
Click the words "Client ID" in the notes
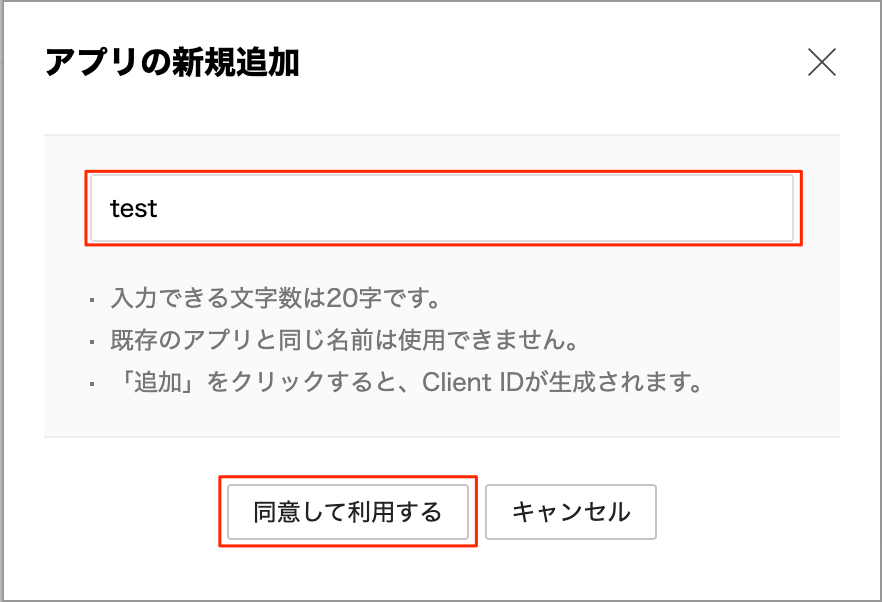[x=469, y=383]
